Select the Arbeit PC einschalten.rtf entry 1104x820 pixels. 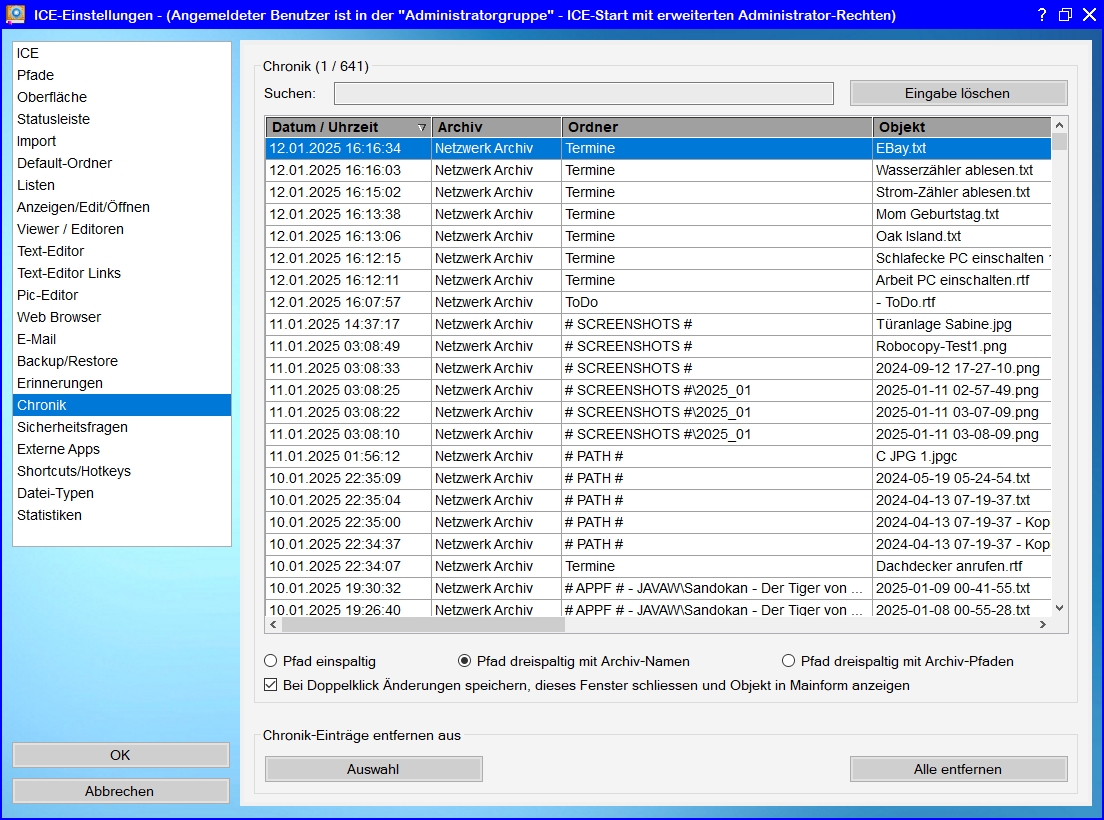(962, 280)
